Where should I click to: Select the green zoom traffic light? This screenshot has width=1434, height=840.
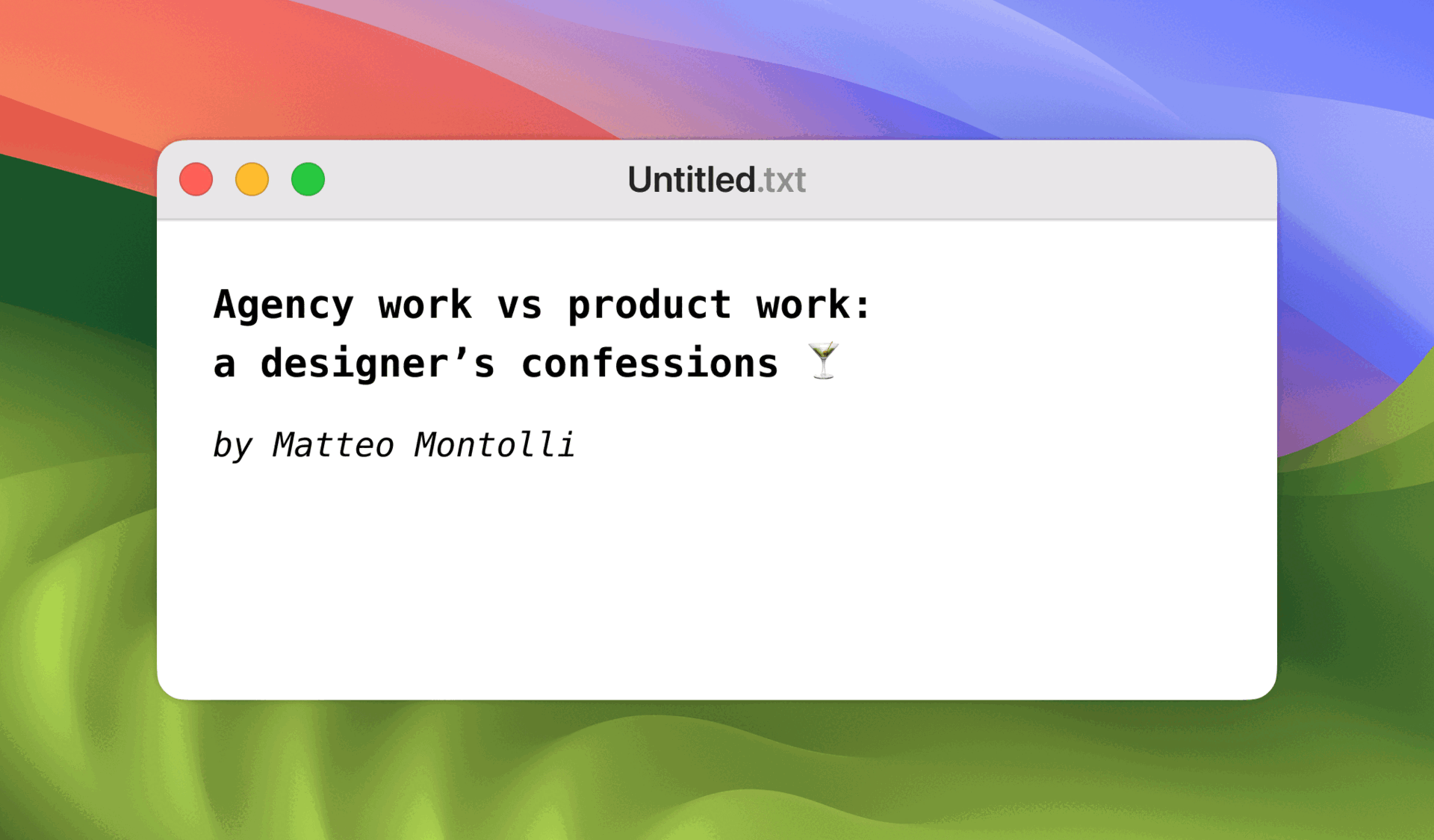(x=308, y=179)
